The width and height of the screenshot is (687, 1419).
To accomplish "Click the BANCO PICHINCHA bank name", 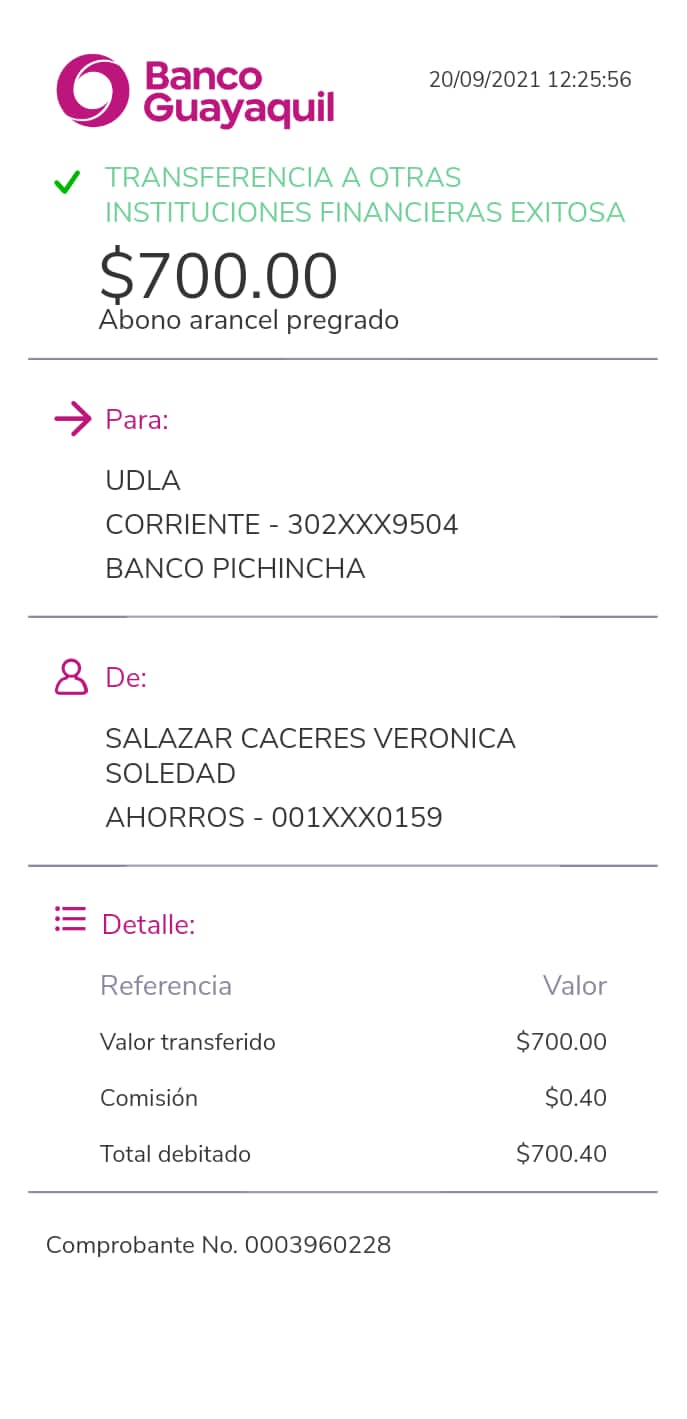I will click(235, 569).
